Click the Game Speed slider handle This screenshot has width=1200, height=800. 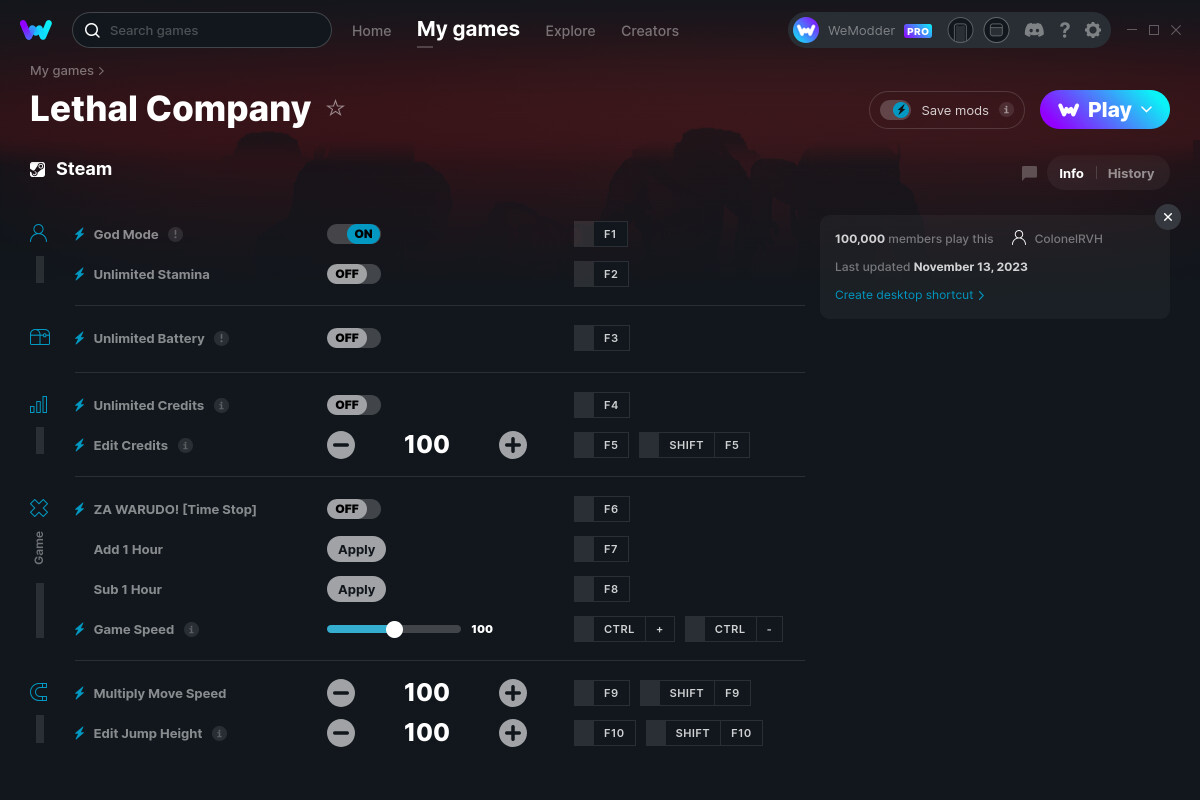pyautogui.click(x=394, y=629)
